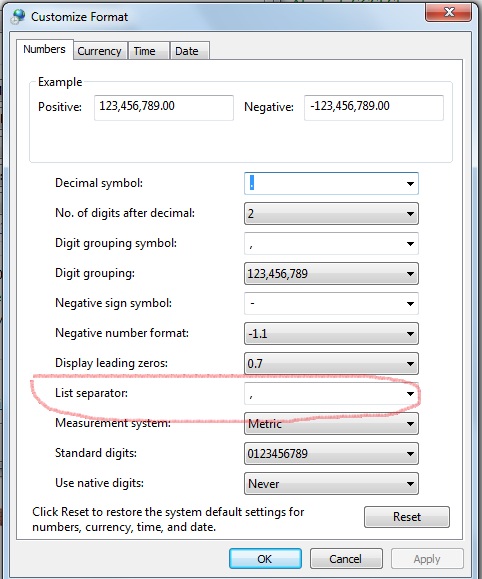The height and width of the screenshot is (579, 482).
Task: Expand the Decimal symbol dropdown
Action: pyautogui.click(x=410, y=184)
